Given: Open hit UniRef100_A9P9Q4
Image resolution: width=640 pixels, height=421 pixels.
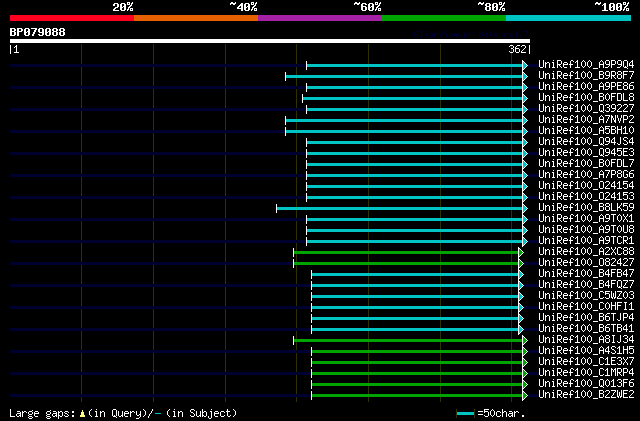Looking at the screenshot, I should pos(586,65).
